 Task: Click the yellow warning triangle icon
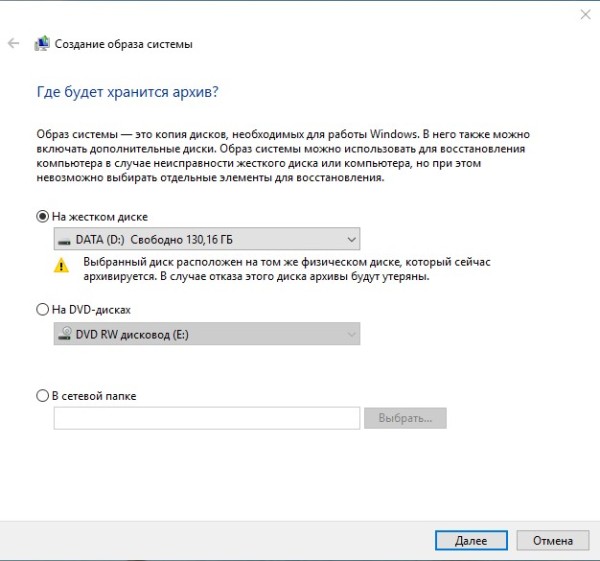coord(63,266)
